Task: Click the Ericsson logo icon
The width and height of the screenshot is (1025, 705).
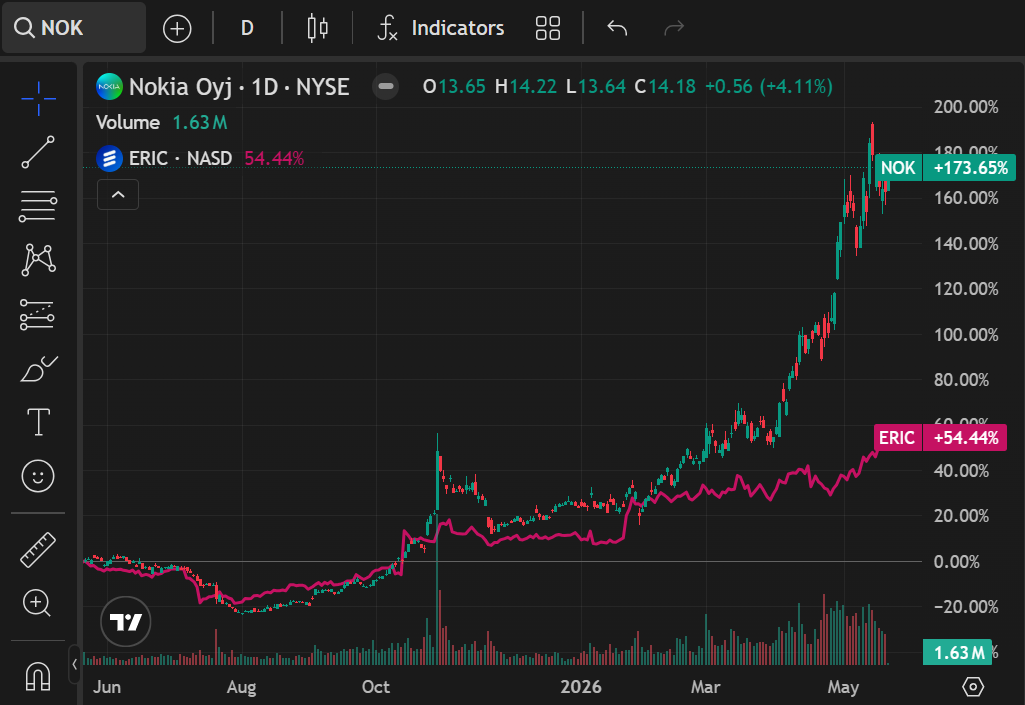Action: 109,158
